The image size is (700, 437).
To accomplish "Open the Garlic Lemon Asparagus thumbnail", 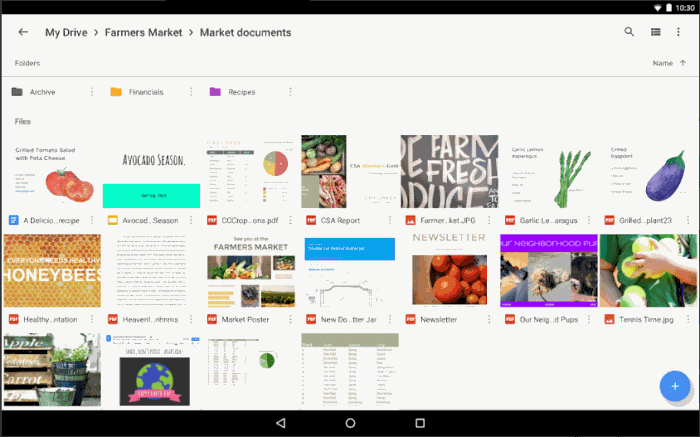I will [x=549, y=171].
